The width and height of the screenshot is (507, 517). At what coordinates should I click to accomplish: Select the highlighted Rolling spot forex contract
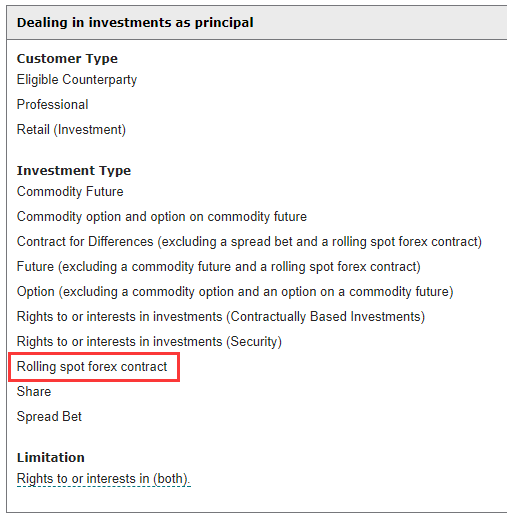92,367
